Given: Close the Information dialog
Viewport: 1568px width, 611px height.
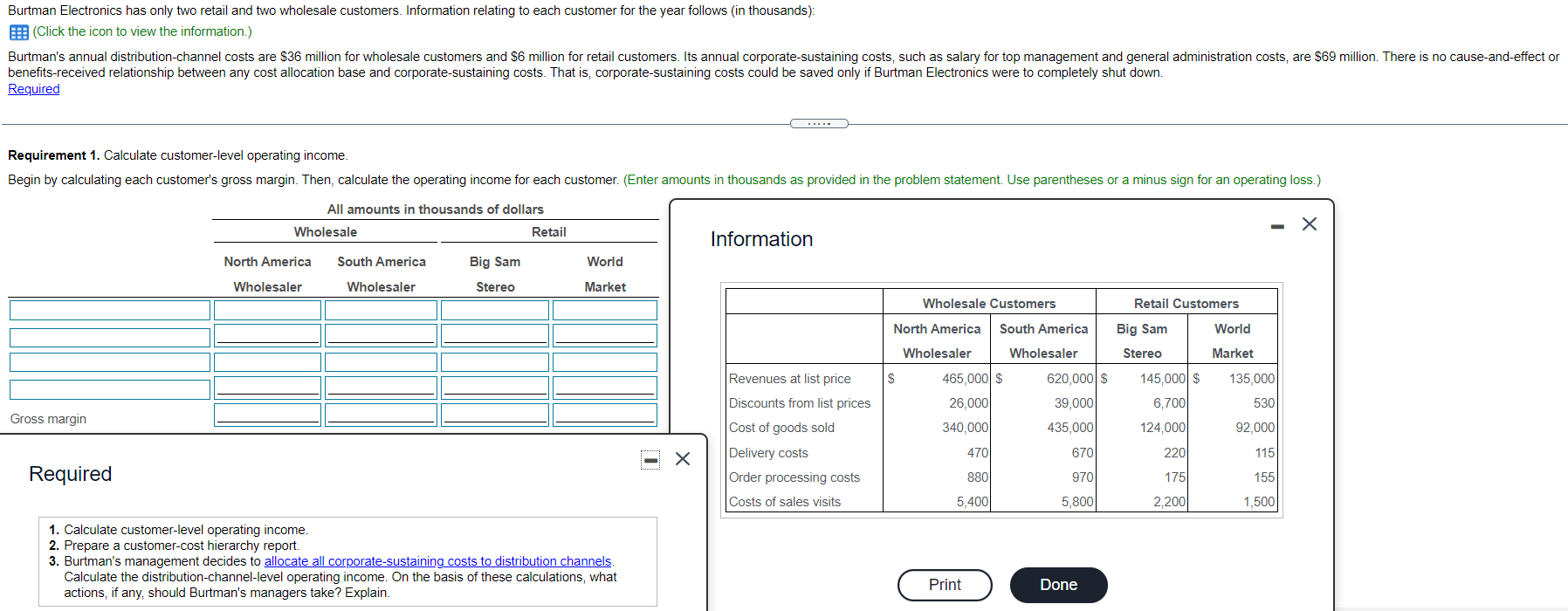Looking at the screenshot, I should 1310,224.
